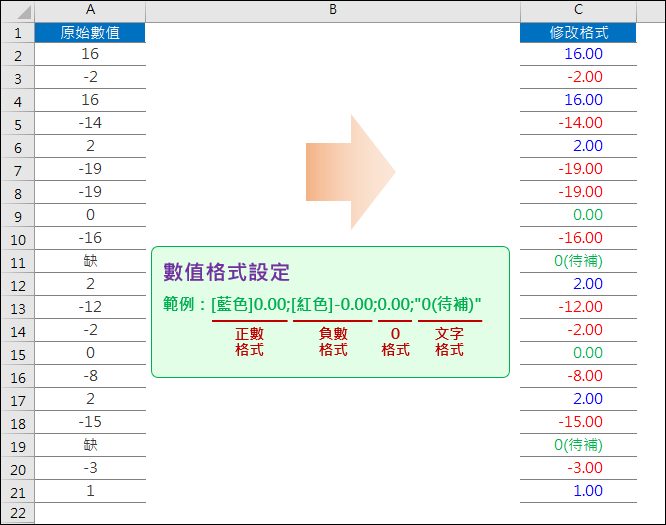Select cell C18 showing -15.00

point(578,422)
